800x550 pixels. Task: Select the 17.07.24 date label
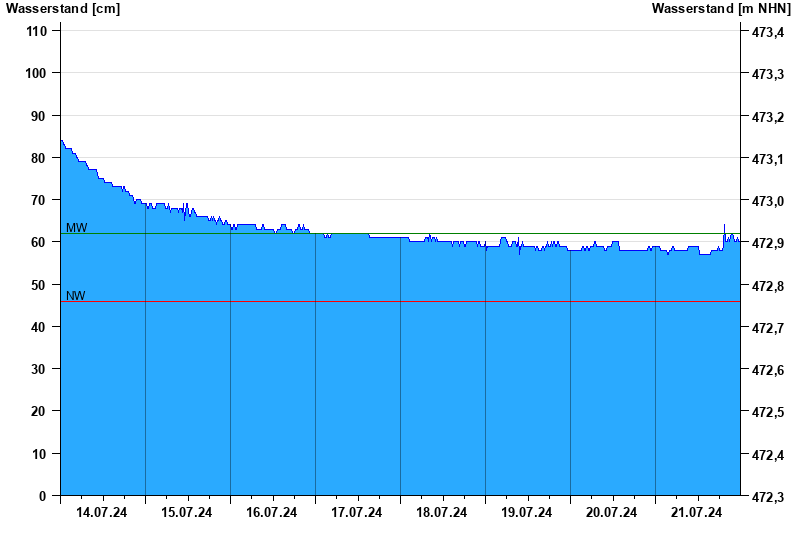click(356, 512)
